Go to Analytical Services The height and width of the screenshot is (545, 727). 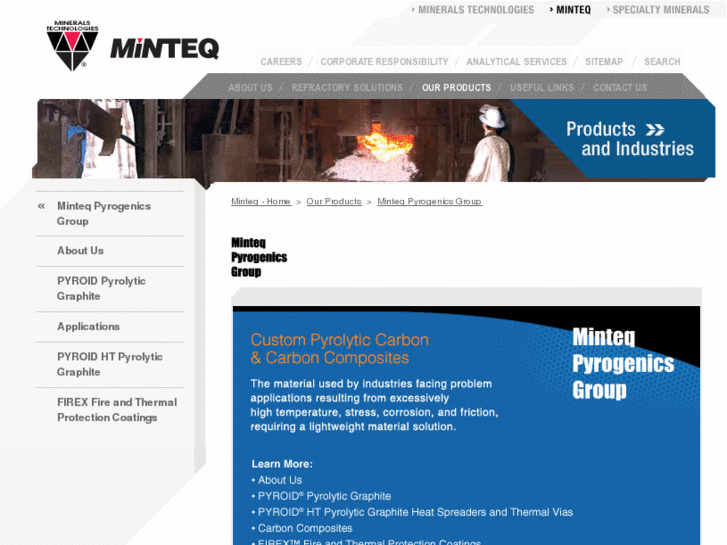517,62
